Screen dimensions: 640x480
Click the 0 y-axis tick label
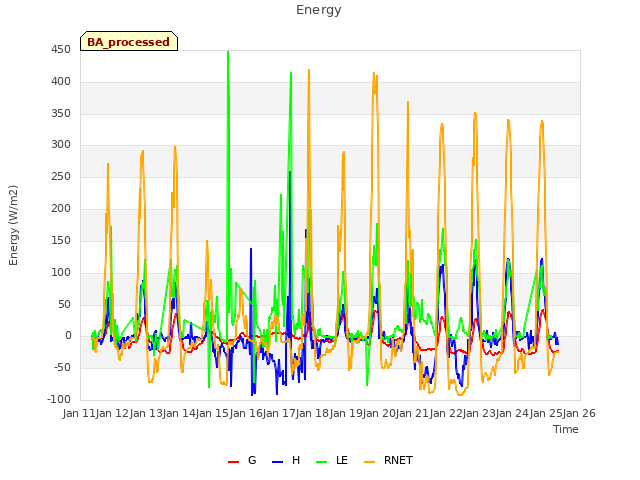[68, 336]
